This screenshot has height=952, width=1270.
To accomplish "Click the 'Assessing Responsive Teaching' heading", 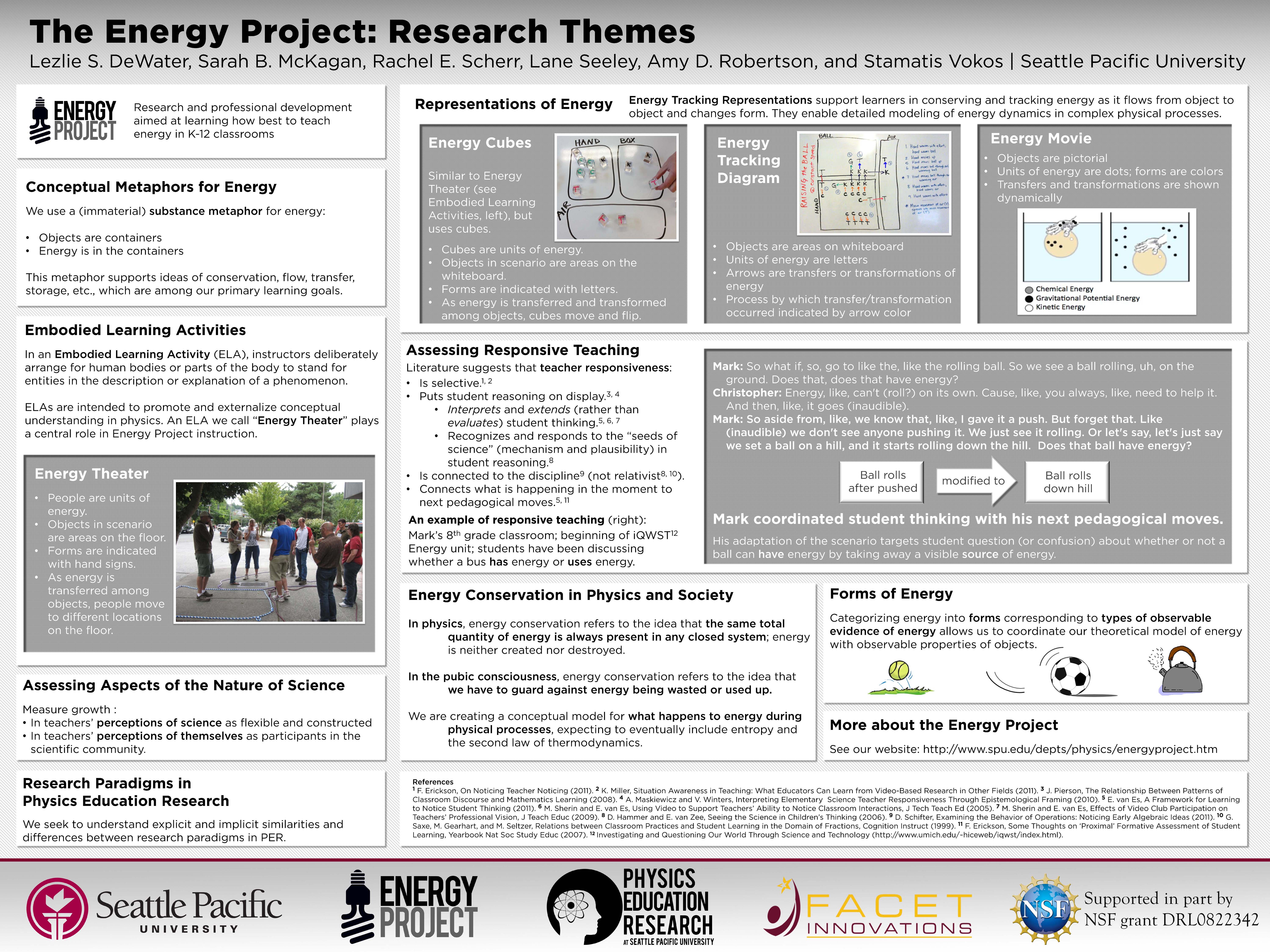I will [x=523, y=350].
